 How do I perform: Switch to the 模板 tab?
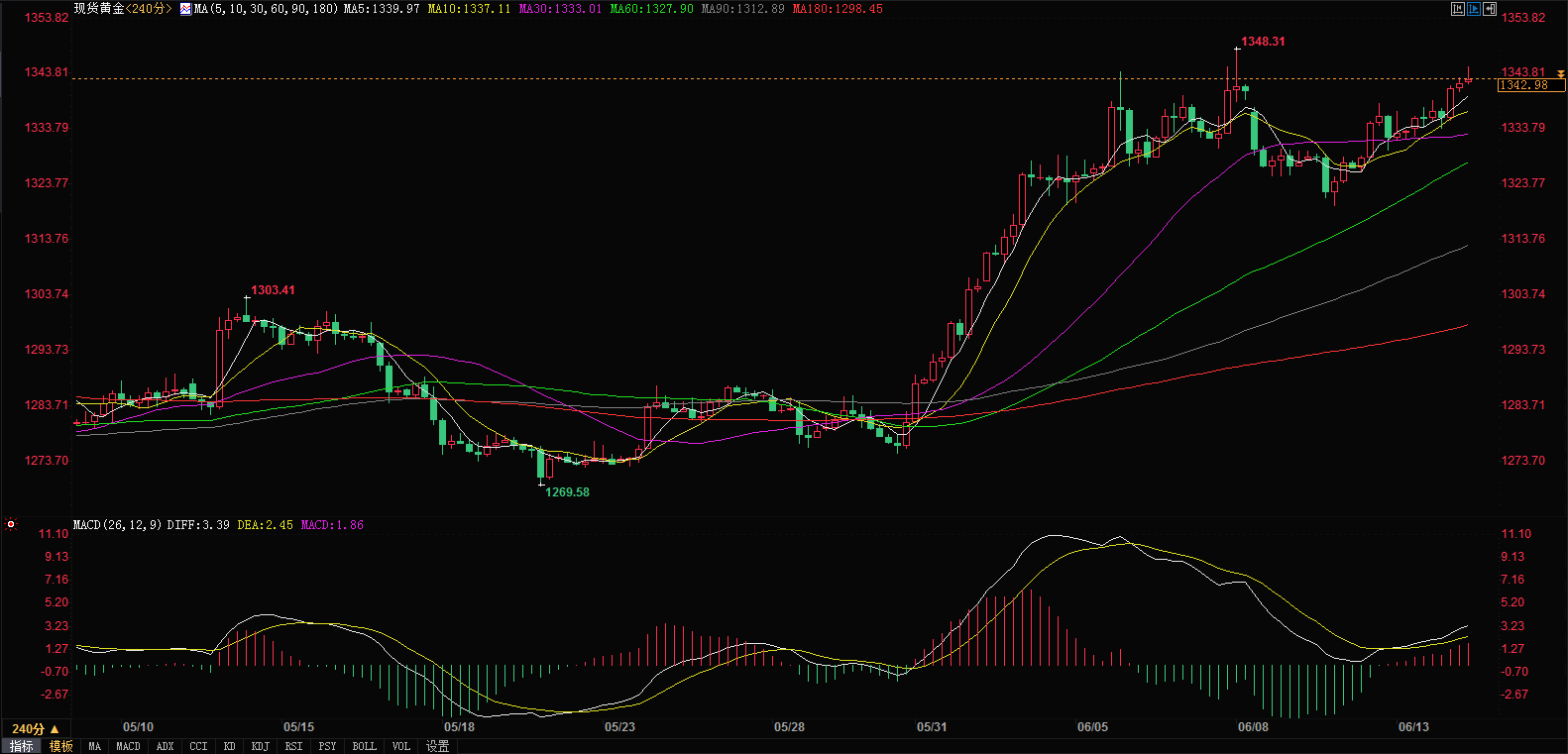(61, 746)
